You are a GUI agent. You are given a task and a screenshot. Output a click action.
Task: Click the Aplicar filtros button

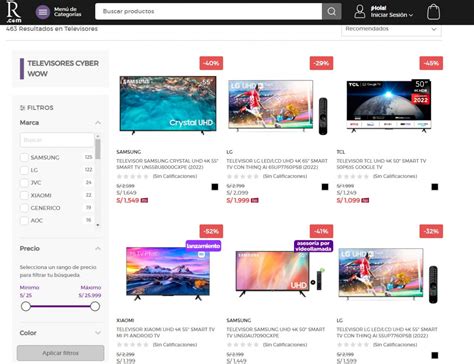60,353
